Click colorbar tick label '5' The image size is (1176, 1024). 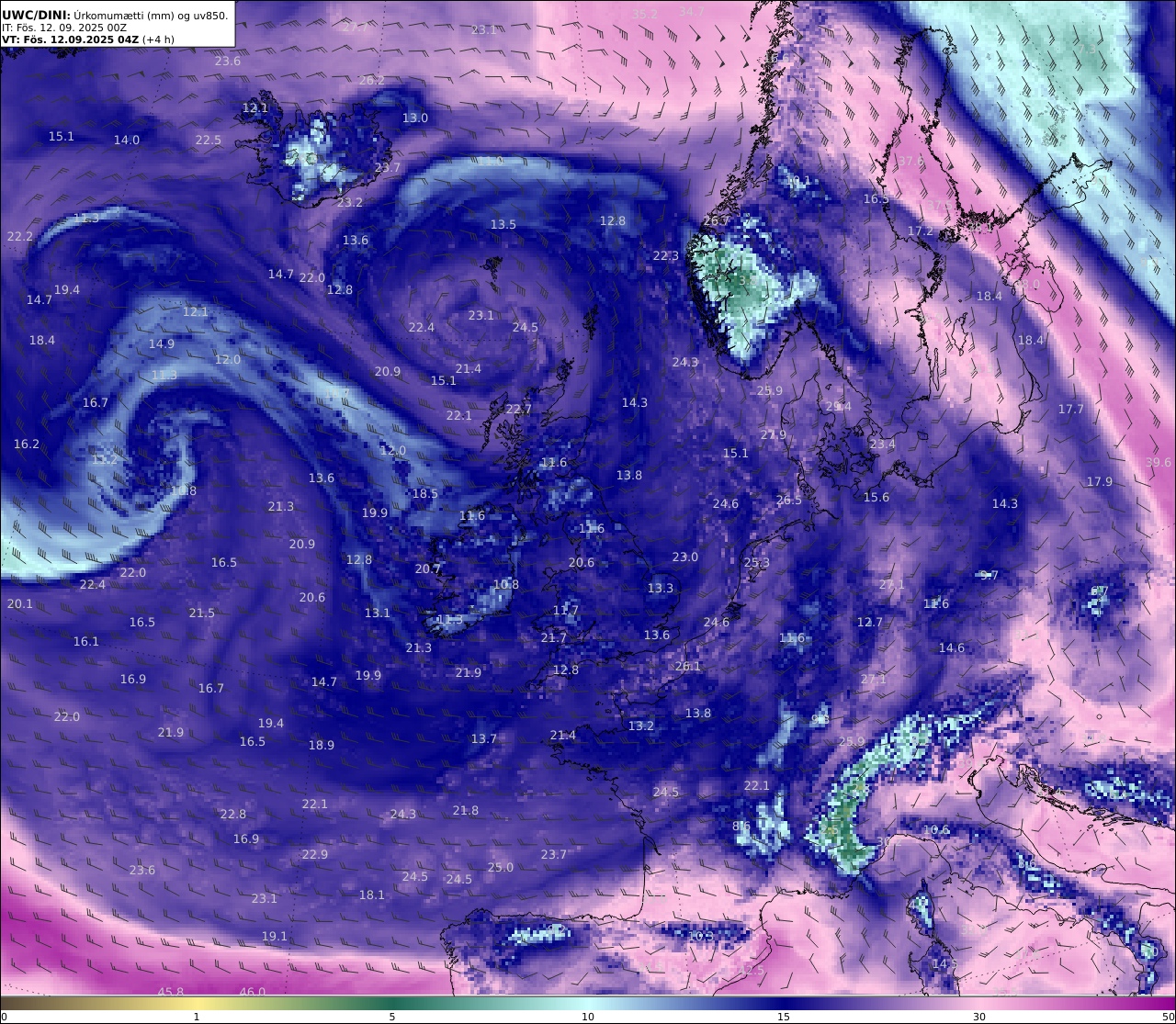click(x=392, y=1017)
